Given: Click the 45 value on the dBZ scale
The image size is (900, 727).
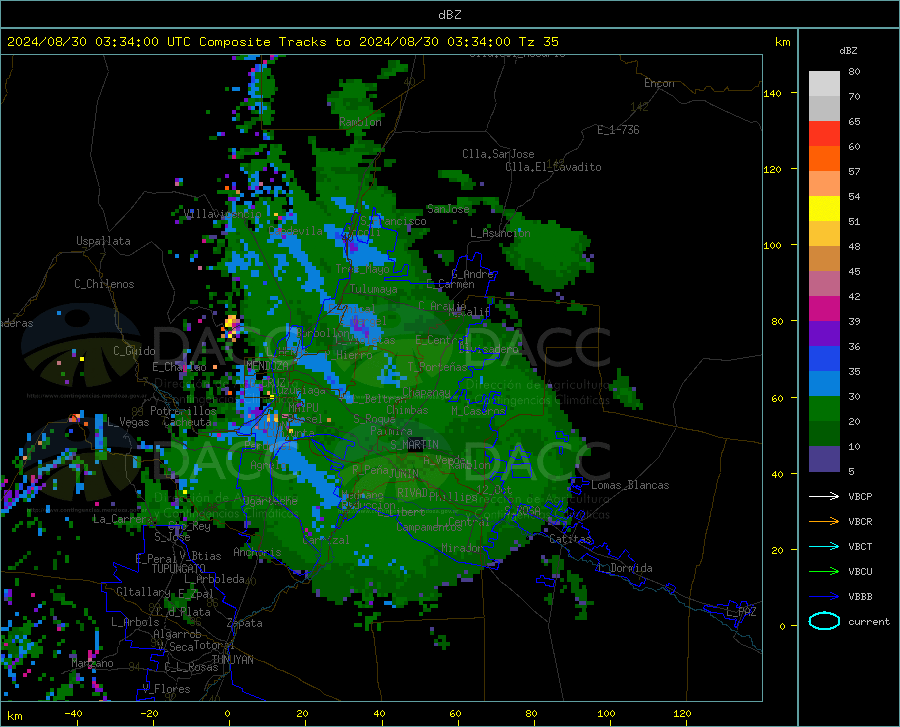Looking at the screenshot, I should pyautogui.click(x=854, y=271).
